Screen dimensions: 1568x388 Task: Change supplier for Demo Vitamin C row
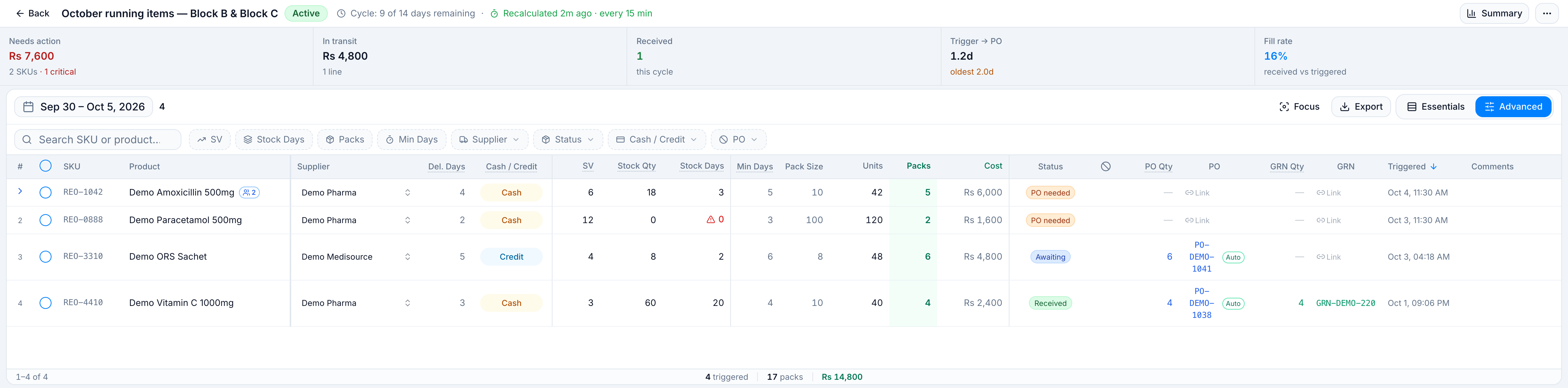(x=356, y=303)
